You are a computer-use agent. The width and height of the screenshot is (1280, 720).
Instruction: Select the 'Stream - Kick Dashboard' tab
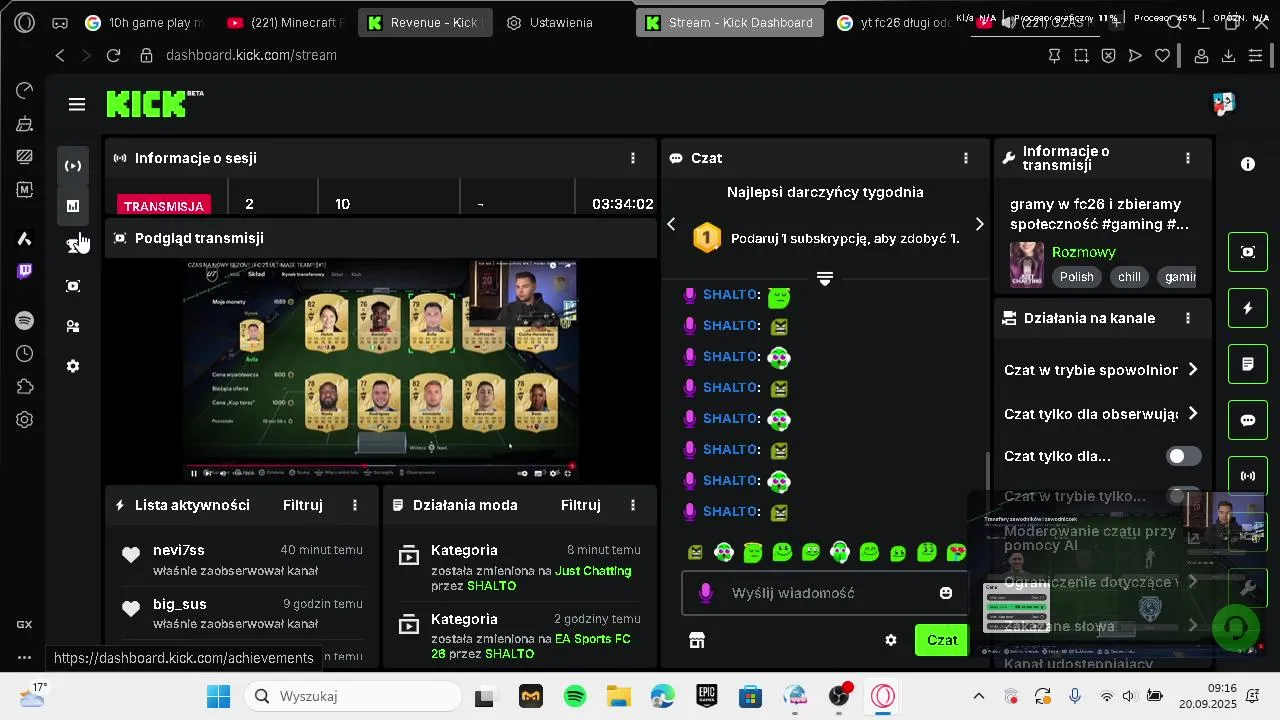point(730,22)
